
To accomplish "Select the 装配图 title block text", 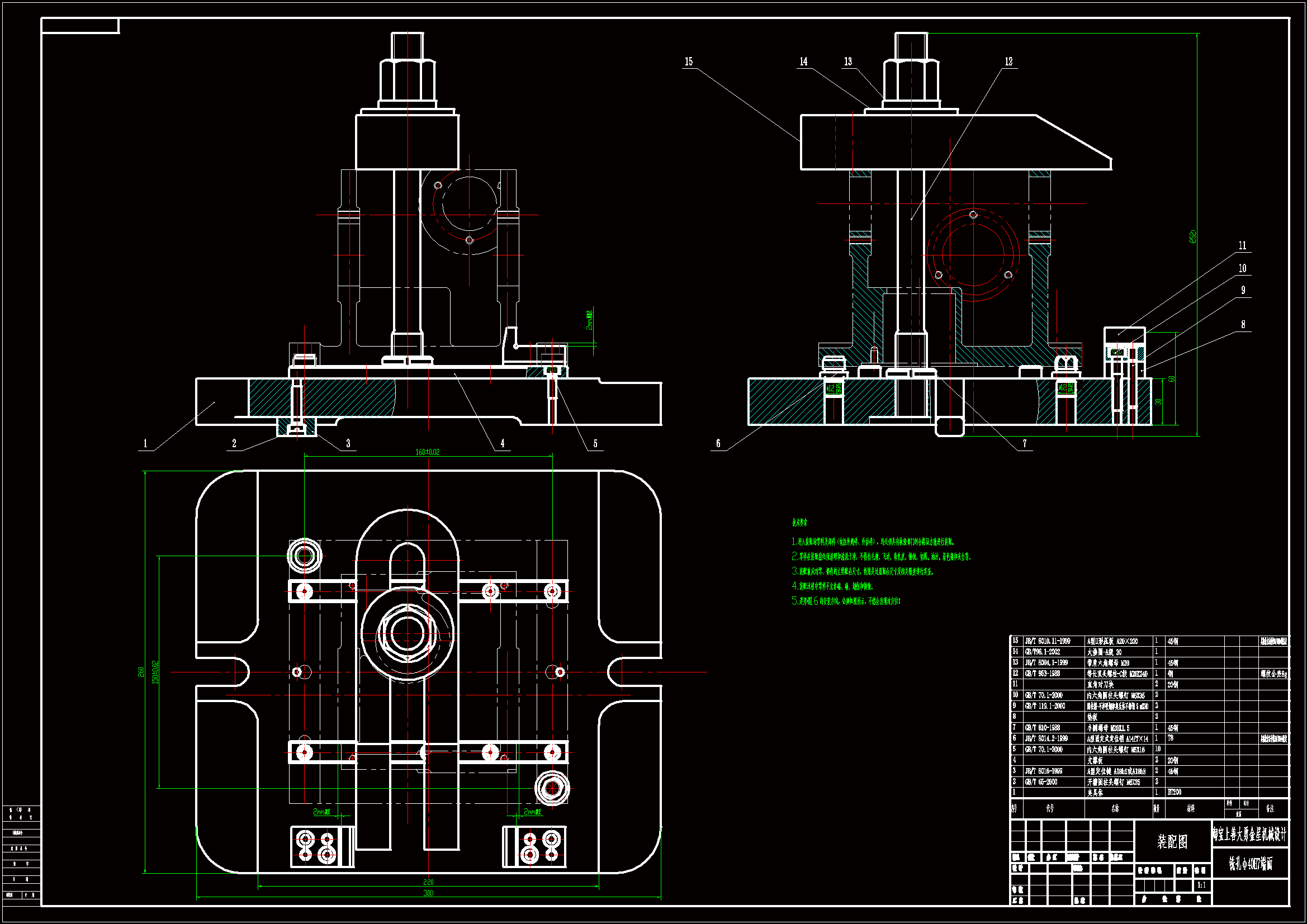I will [x=1172, y=842].
